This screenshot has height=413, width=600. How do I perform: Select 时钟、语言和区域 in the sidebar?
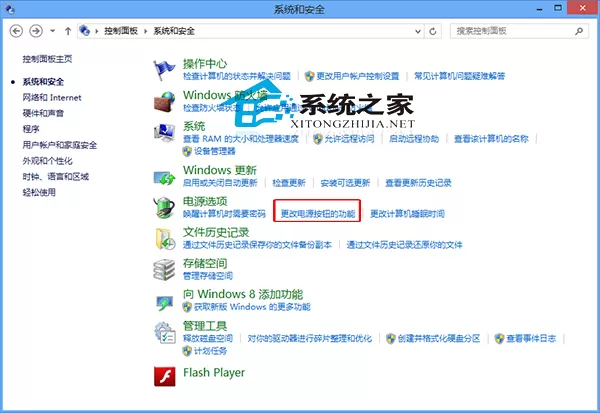55,176
